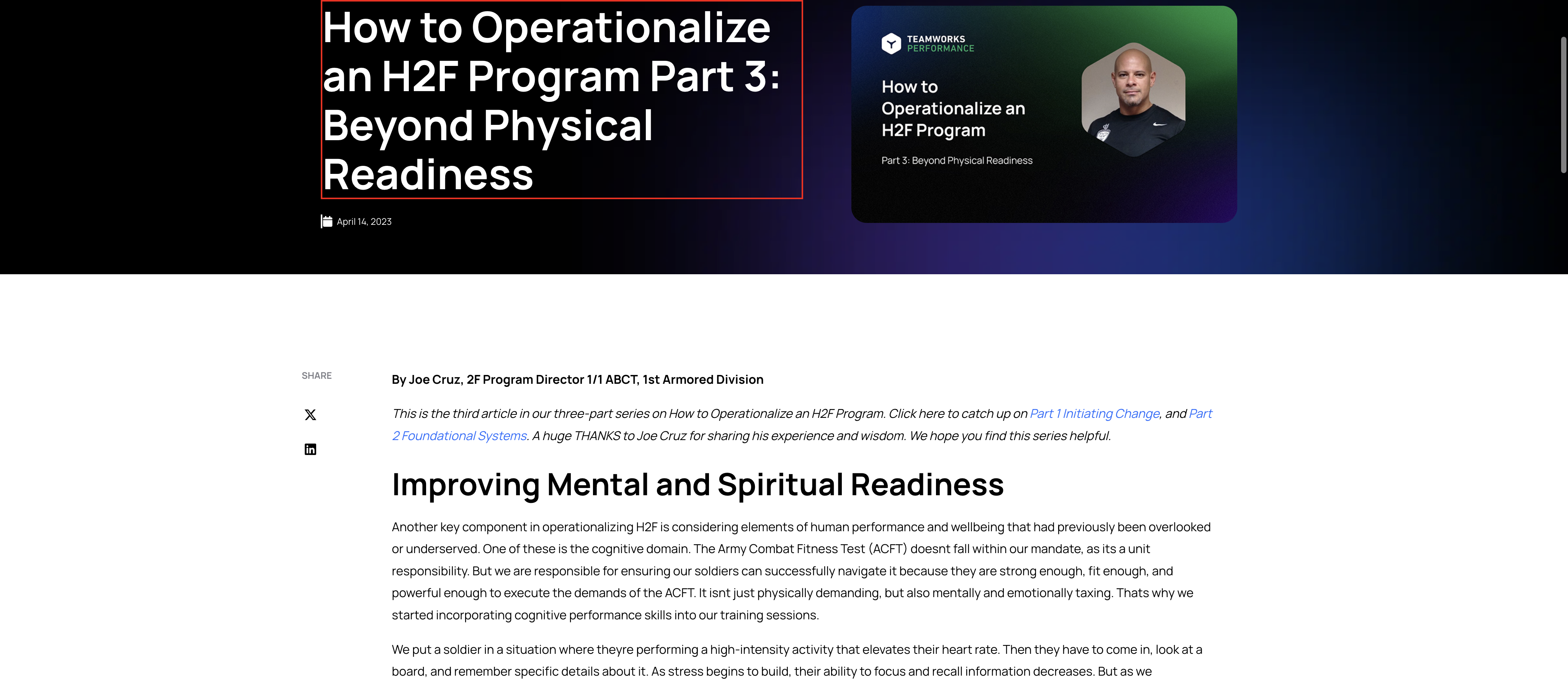Click the Nike swoosh on the shirt
Viewport: 1568px width, 681px height.
coord(1160,124)
